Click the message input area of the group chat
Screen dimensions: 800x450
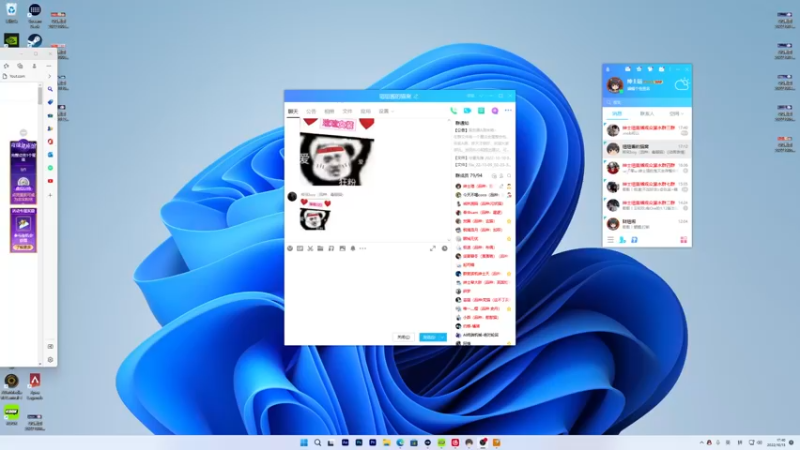[367, 291]
